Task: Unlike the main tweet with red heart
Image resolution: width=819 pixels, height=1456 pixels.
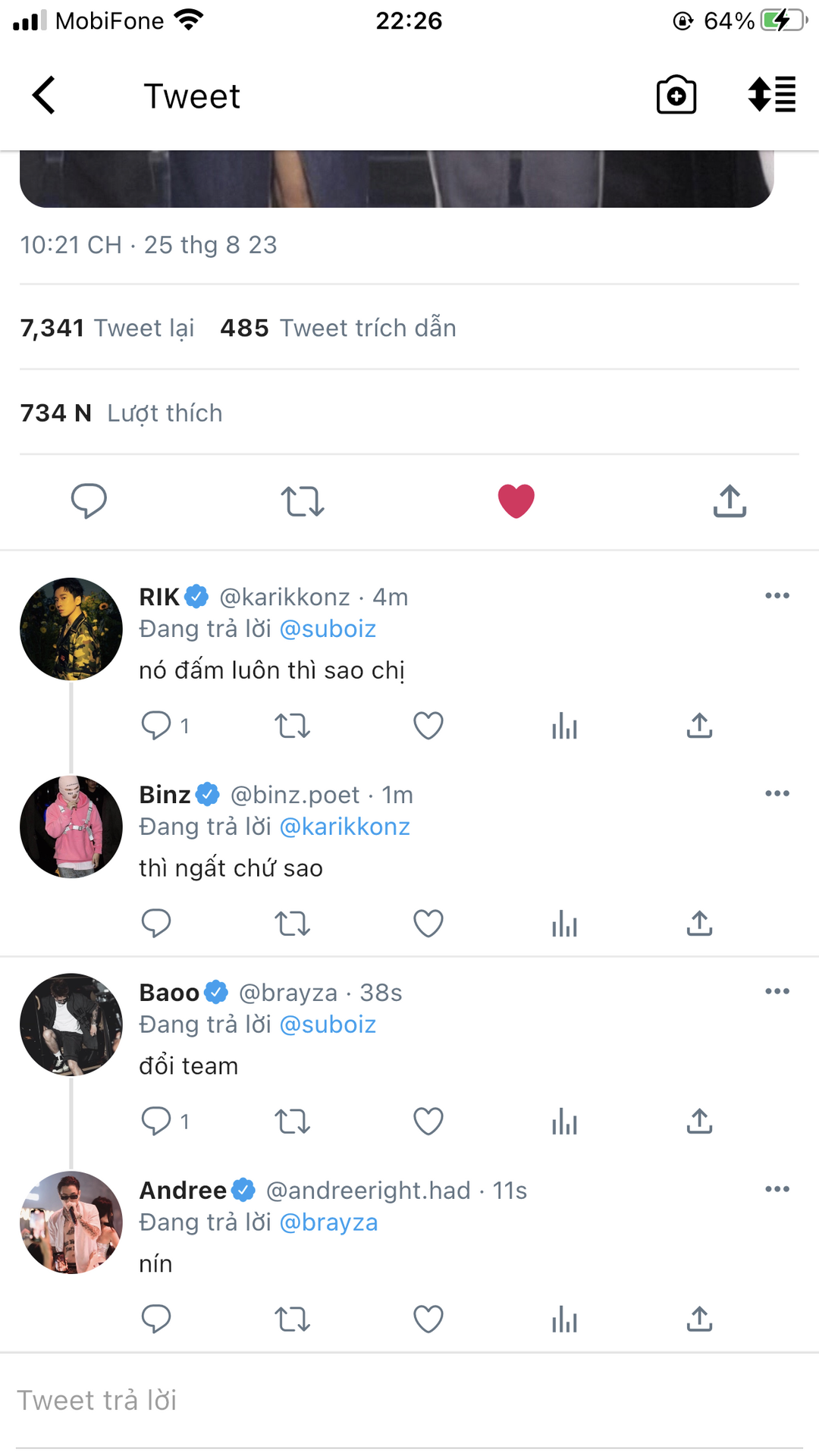Action: (x=516, y=501)
